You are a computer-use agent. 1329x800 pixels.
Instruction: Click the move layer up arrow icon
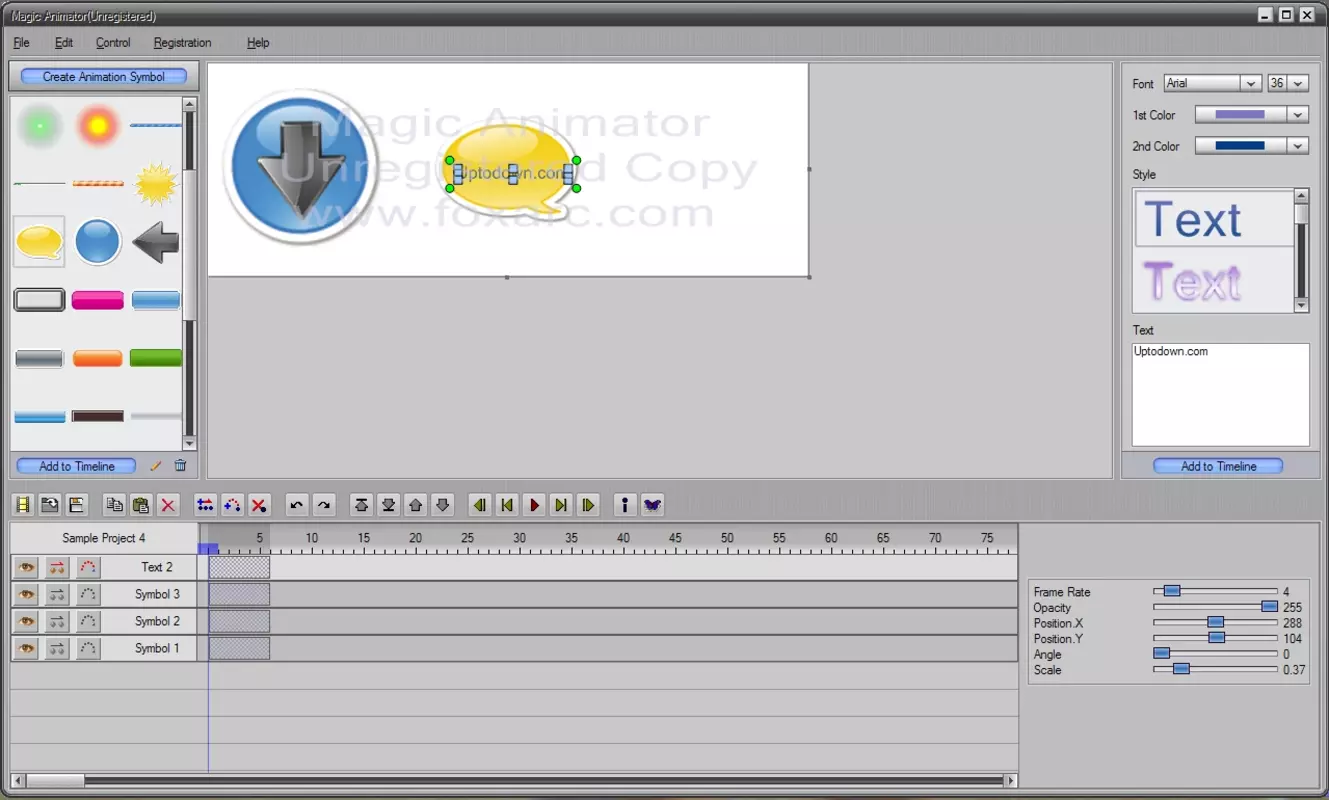[415, 505]
